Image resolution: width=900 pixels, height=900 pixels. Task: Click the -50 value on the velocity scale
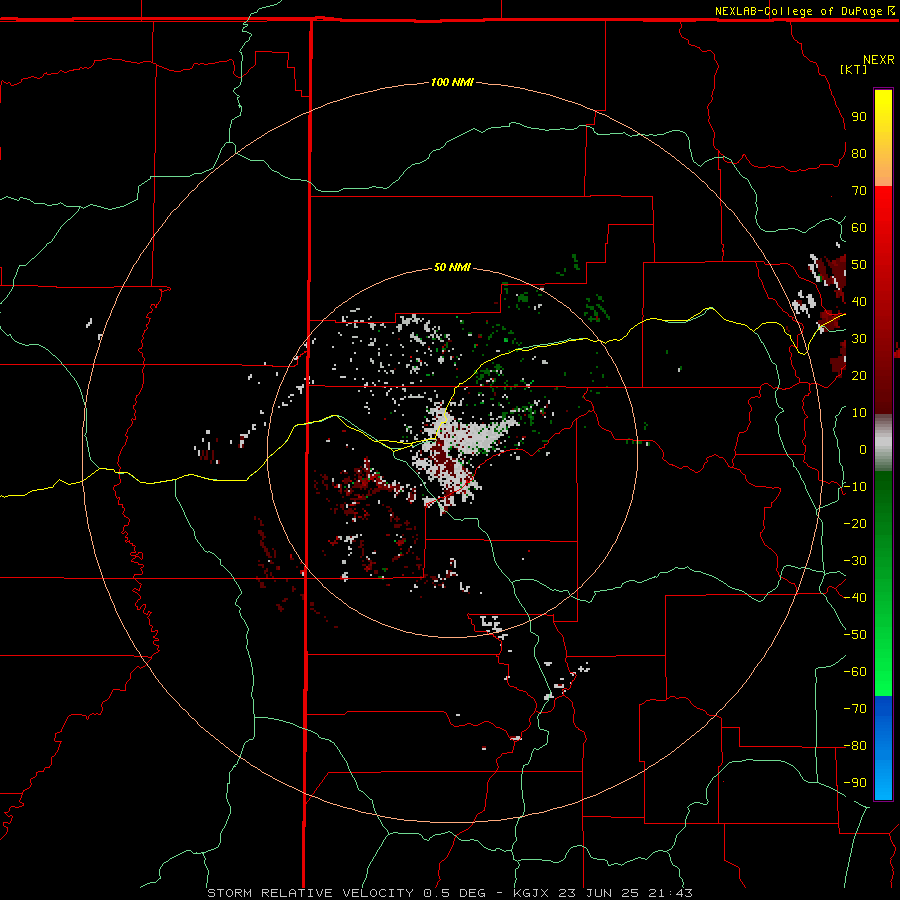pos(855,635)
